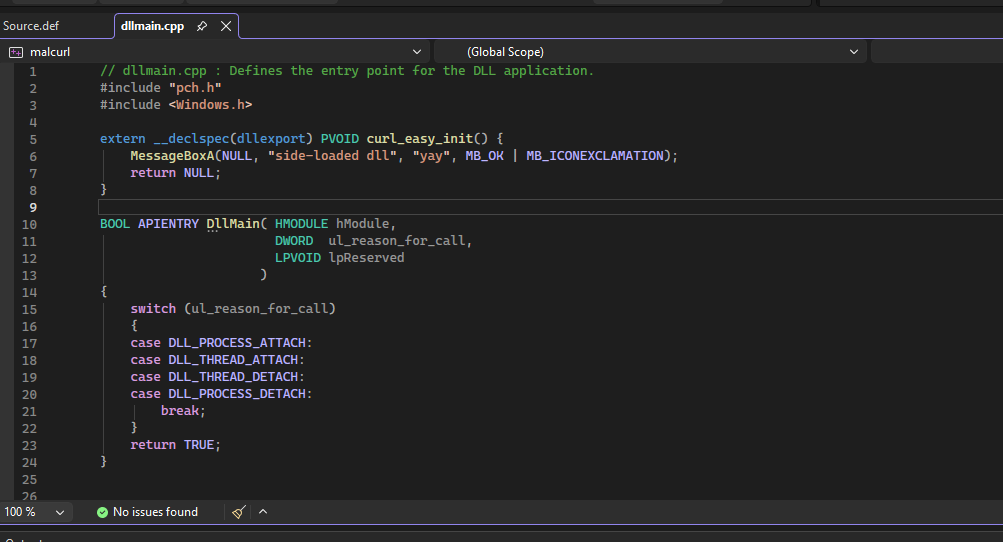Click the DLL_PROCESS_ATTACH case label
The image size is (1003, 542).
(x=240, y=343)
